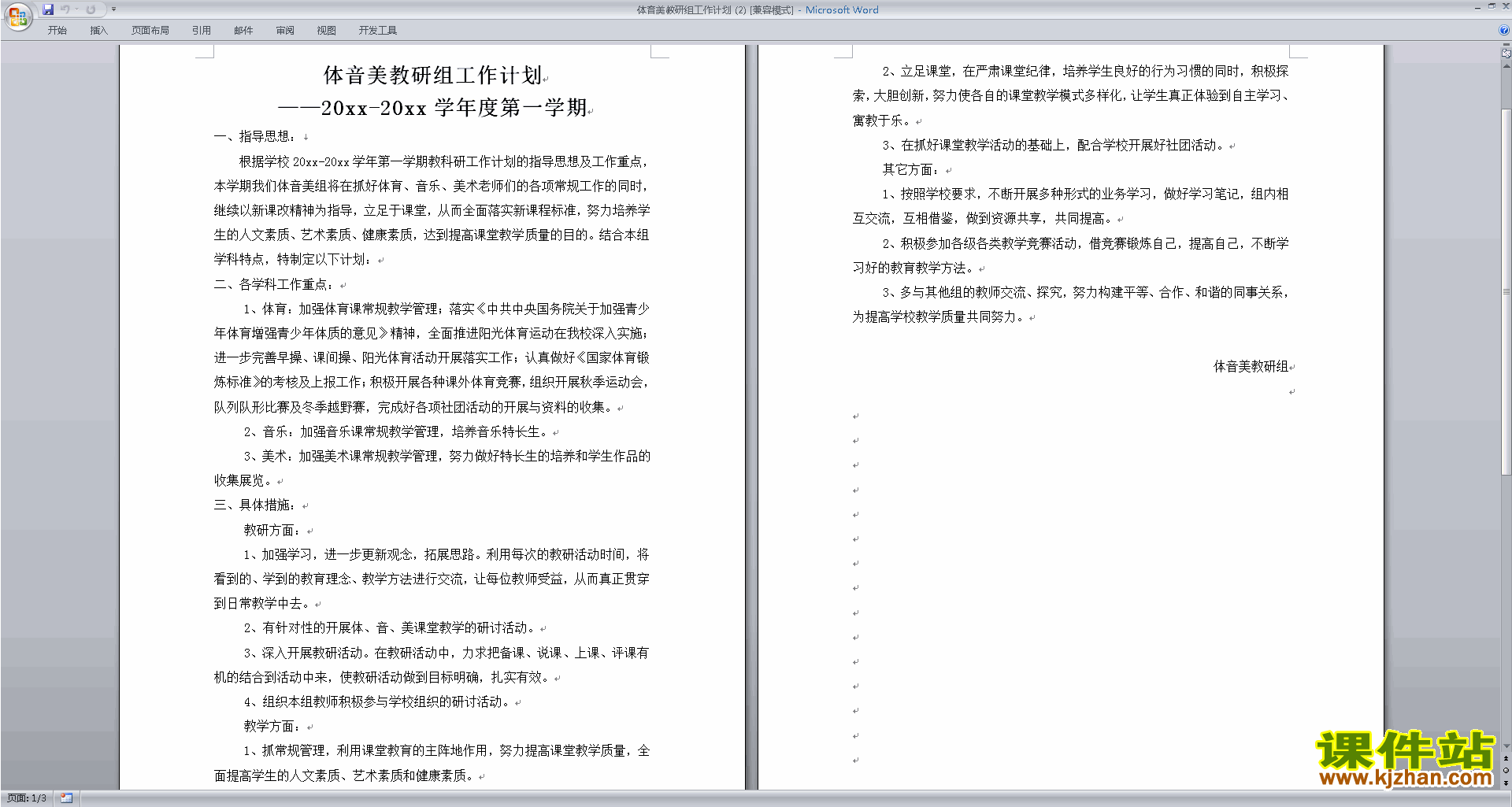Restore down the Word window
Viewport: 1512px width, 807px height.
tap(1492, 6)
